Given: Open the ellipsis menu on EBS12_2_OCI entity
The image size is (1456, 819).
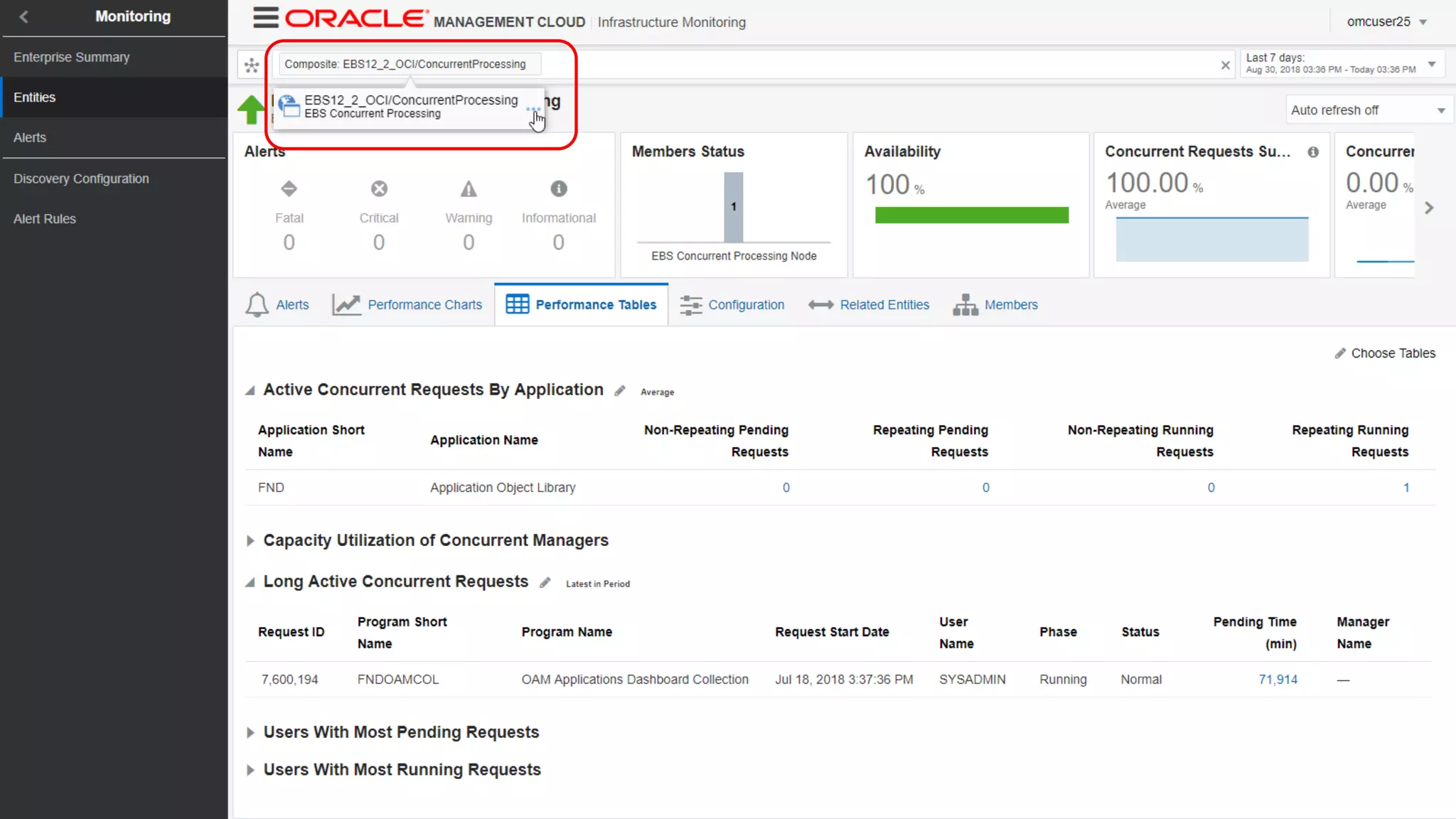Looking at the screenshot, I should (x=533, y=109).
